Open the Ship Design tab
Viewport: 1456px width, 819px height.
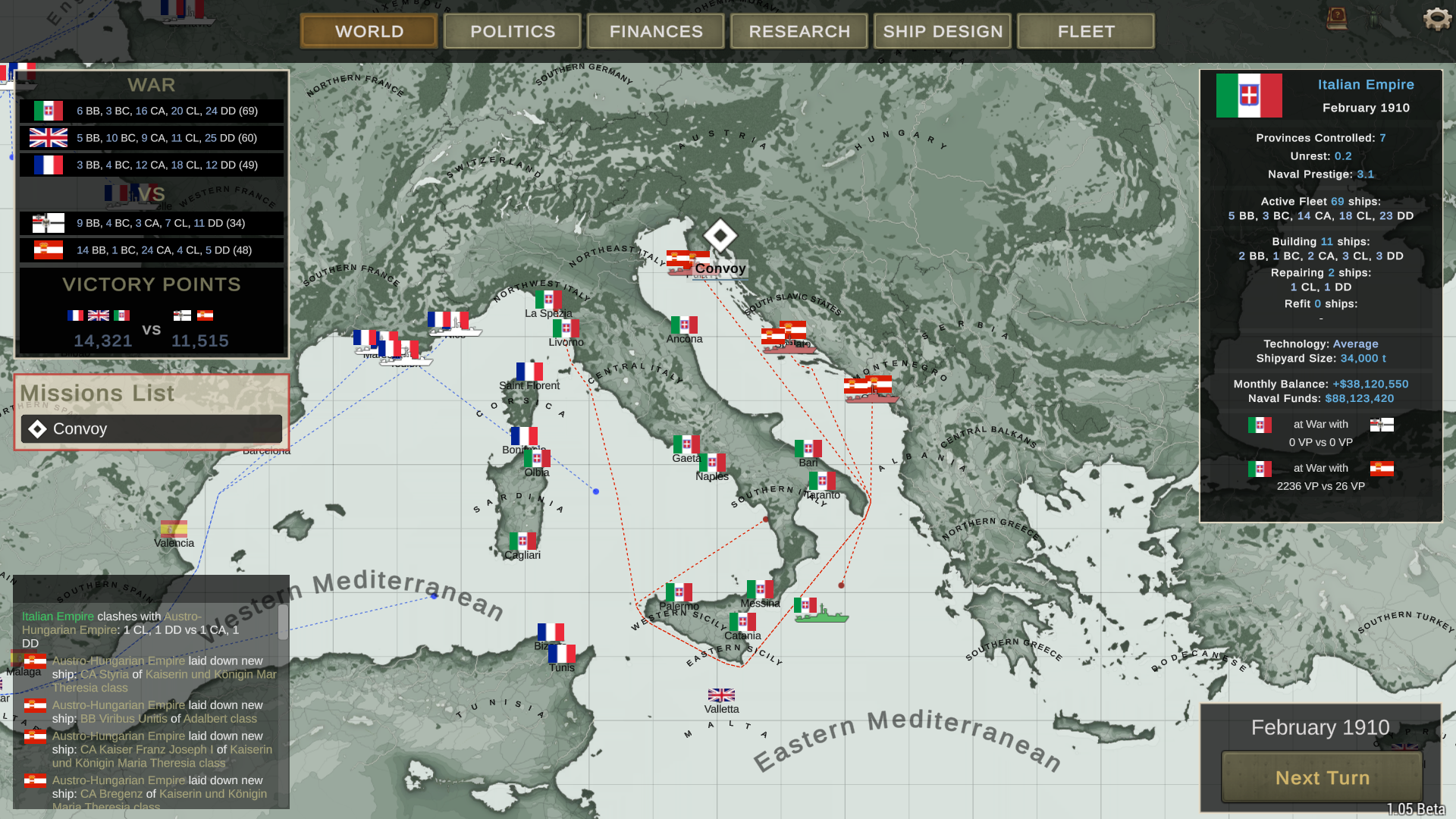(x=943, y=32)
